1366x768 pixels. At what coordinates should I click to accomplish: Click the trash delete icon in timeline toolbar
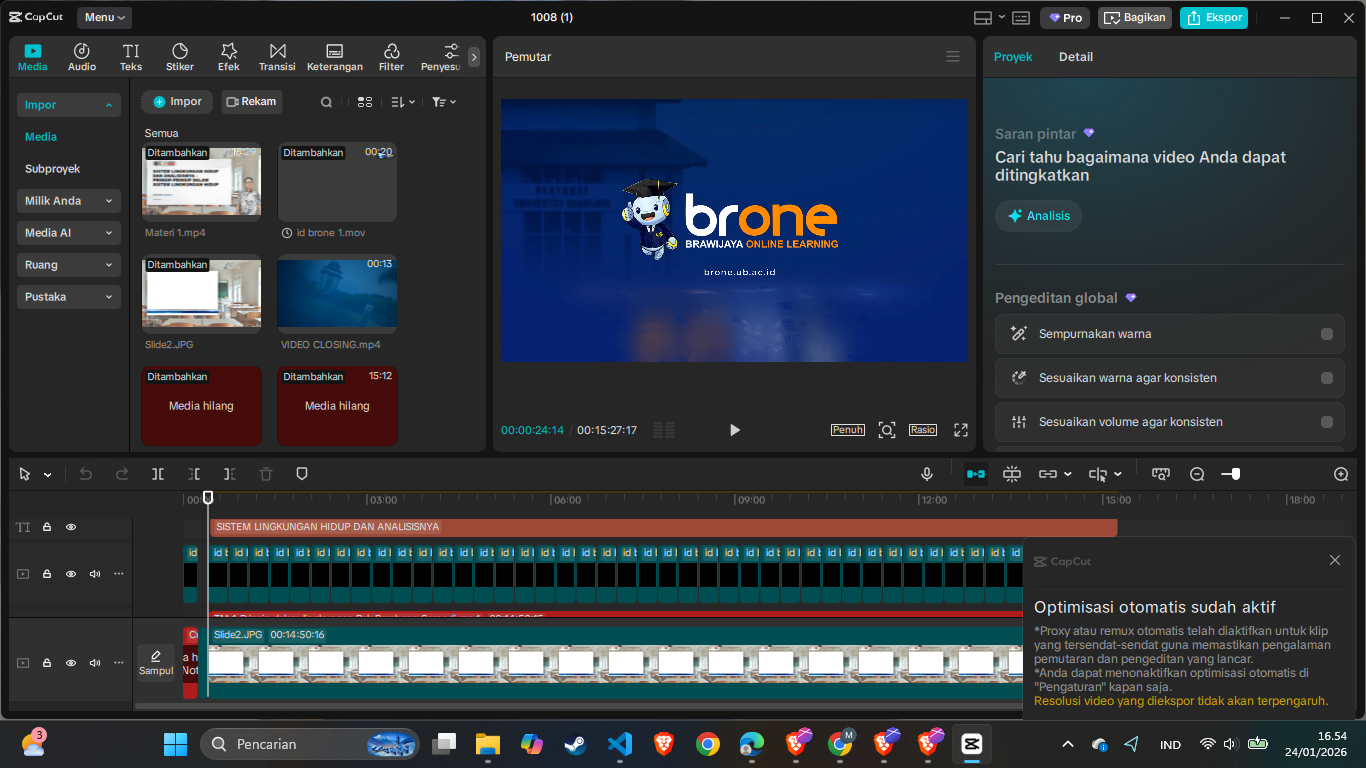[x=266, y=474]
